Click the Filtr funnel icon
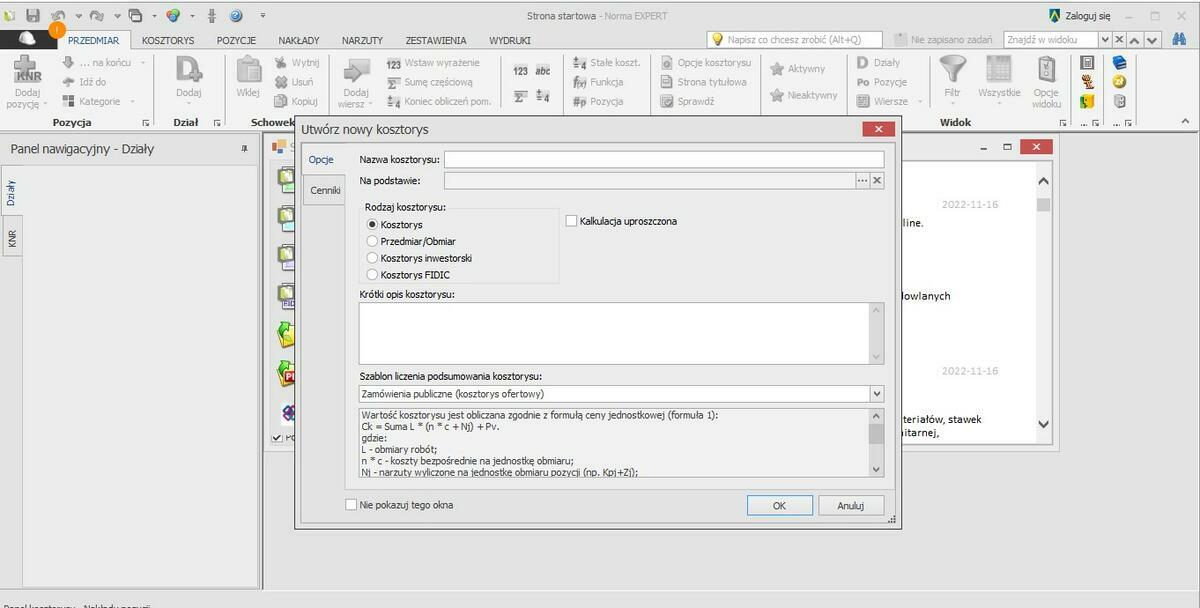1200x608 pixels. [952, 70]
